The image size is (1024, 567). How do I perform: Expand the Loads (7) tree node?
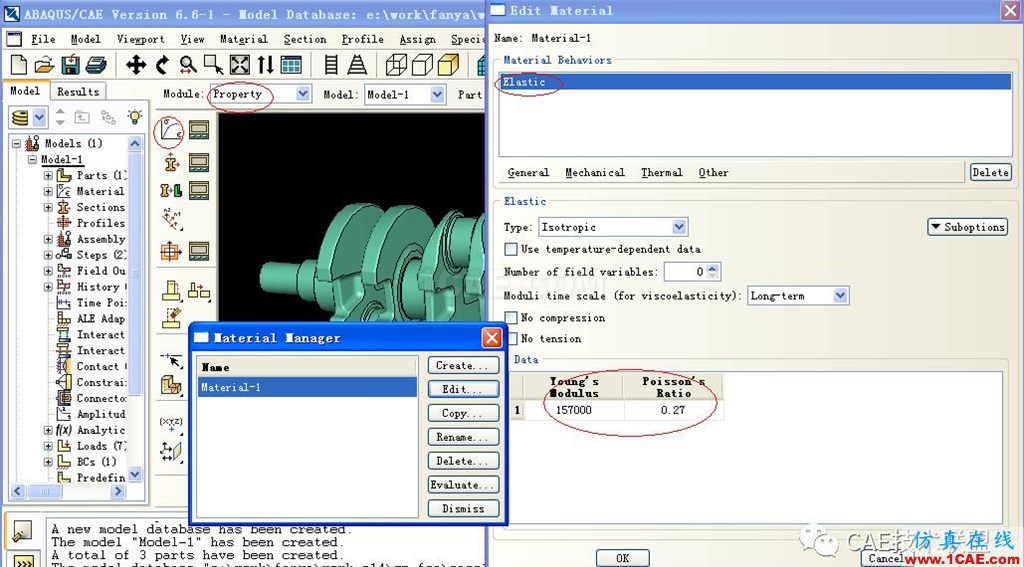[x=48, y=446]
